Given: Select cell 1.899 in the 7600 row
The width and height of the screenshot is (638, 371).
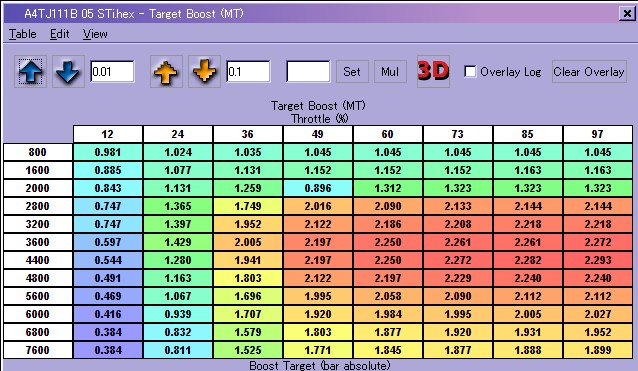Looking at the screenshot, I should coord(598,350).
